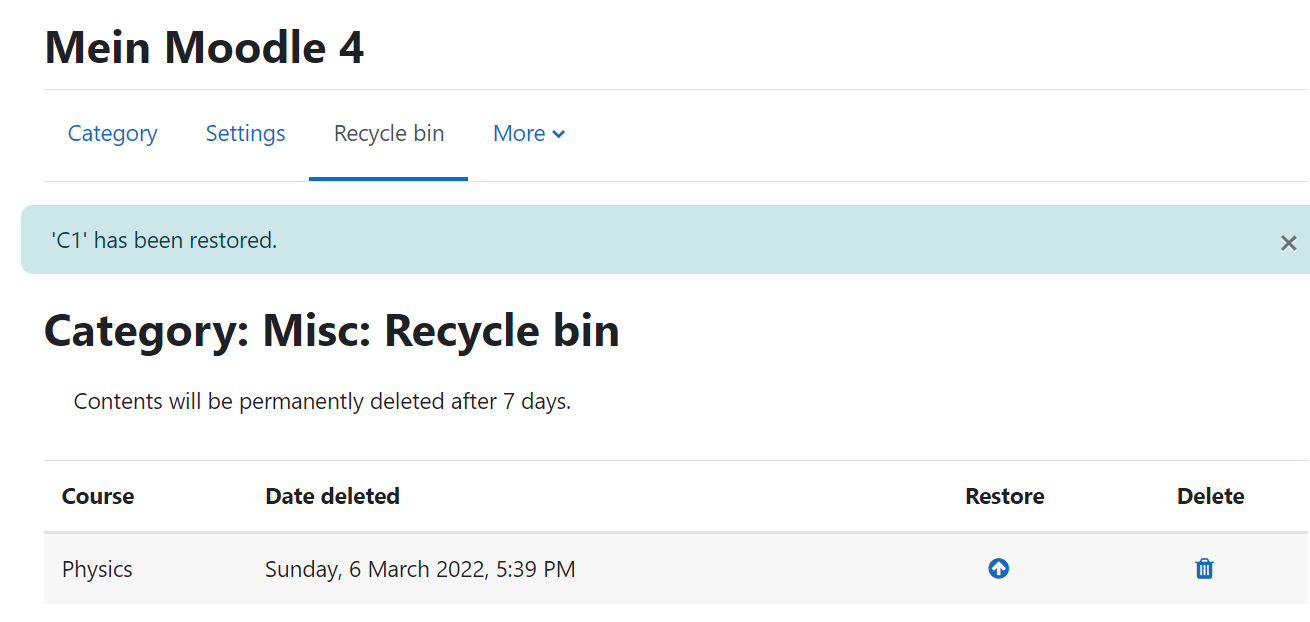
Task: Open the More navigation dropdown
Action: click(x=529, y=134)
